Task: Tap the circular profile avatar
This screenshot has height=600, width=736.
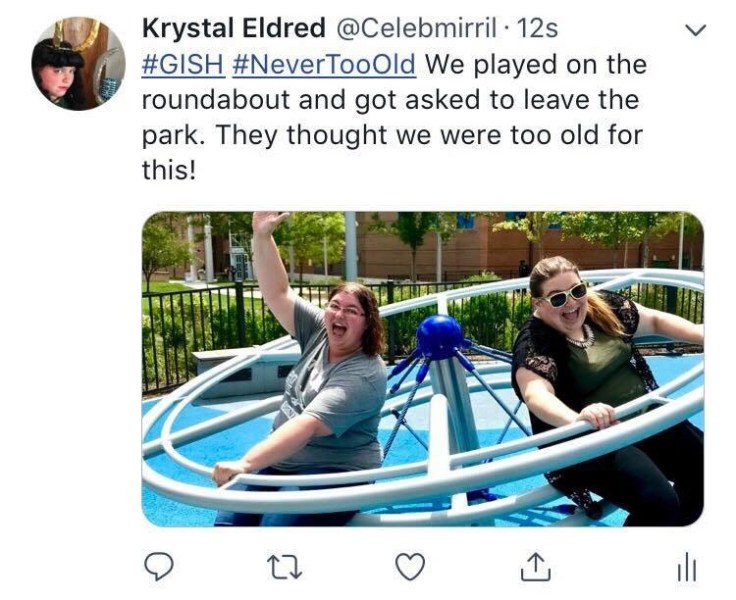Action: point(78,63)
